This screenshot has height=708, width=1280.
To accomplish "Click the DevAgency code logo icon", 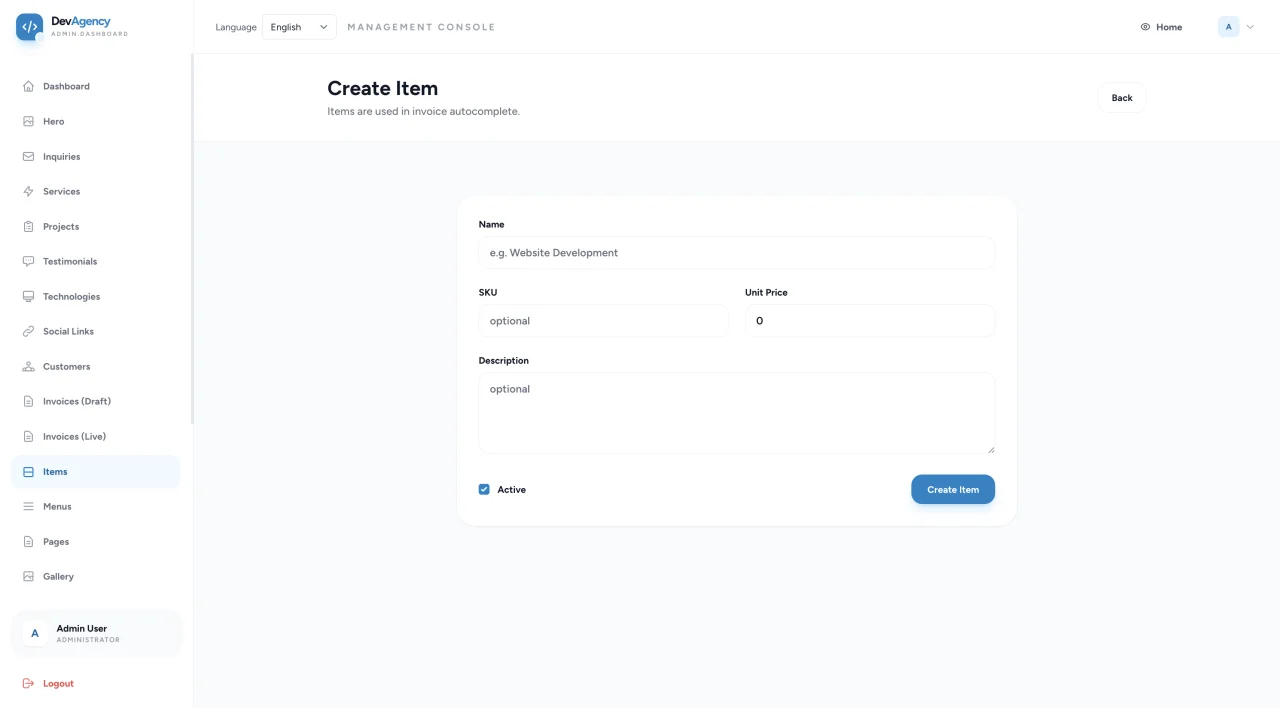I will pos(29,27).
